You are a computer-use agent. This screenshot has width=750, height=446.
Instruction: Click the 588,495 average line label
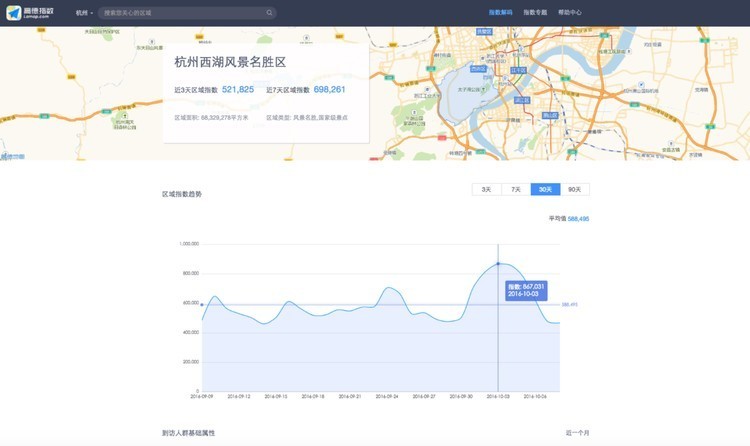[x=569, y=305]
